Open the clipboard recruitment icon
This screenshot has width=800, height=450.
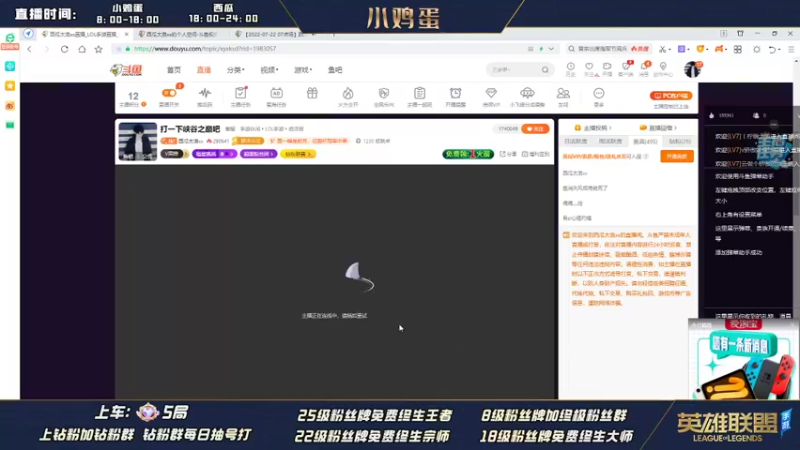pos(419,93)
